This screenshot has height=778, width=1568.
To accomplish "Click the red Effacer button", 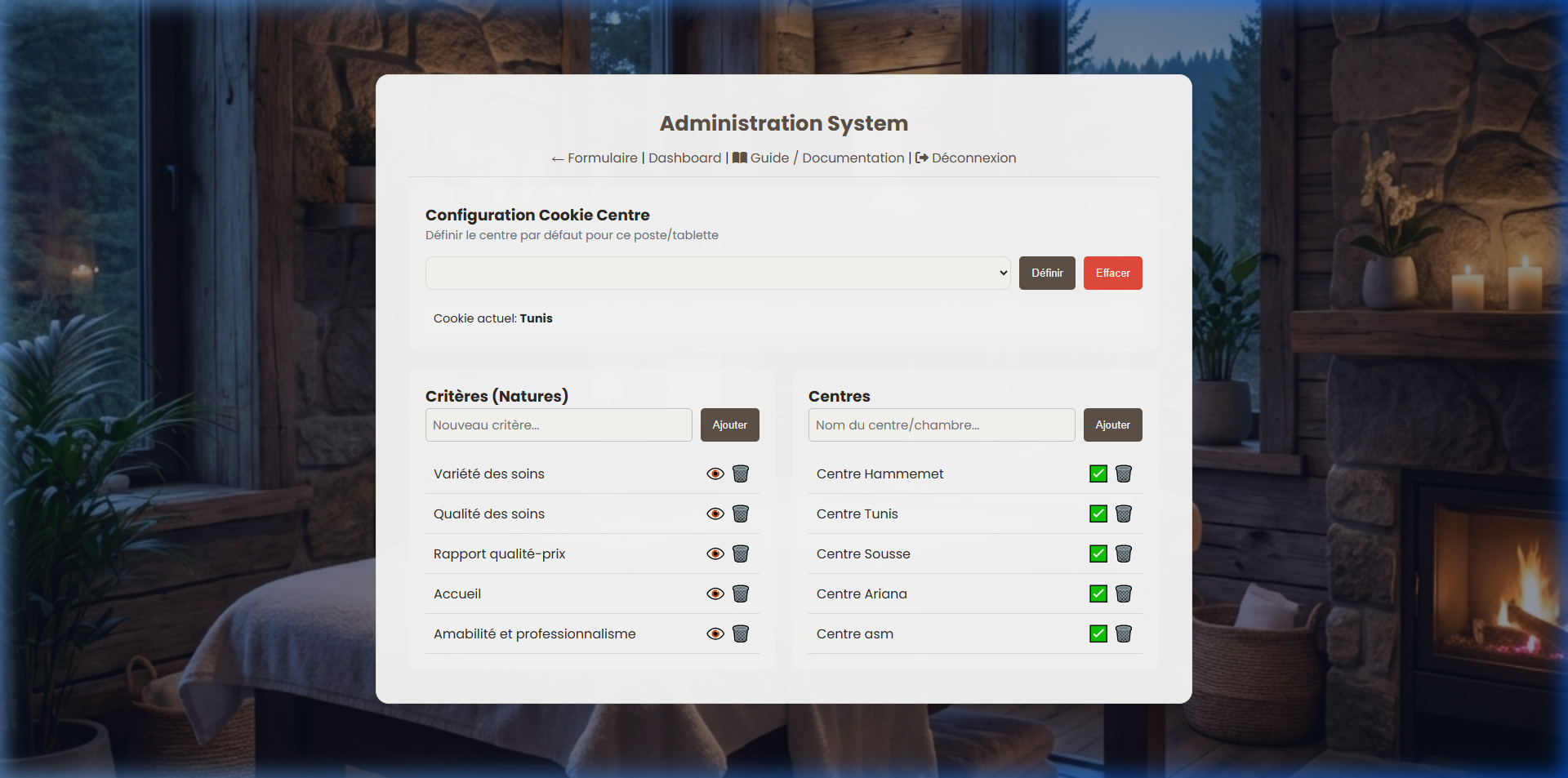I will click(1112, 273).
